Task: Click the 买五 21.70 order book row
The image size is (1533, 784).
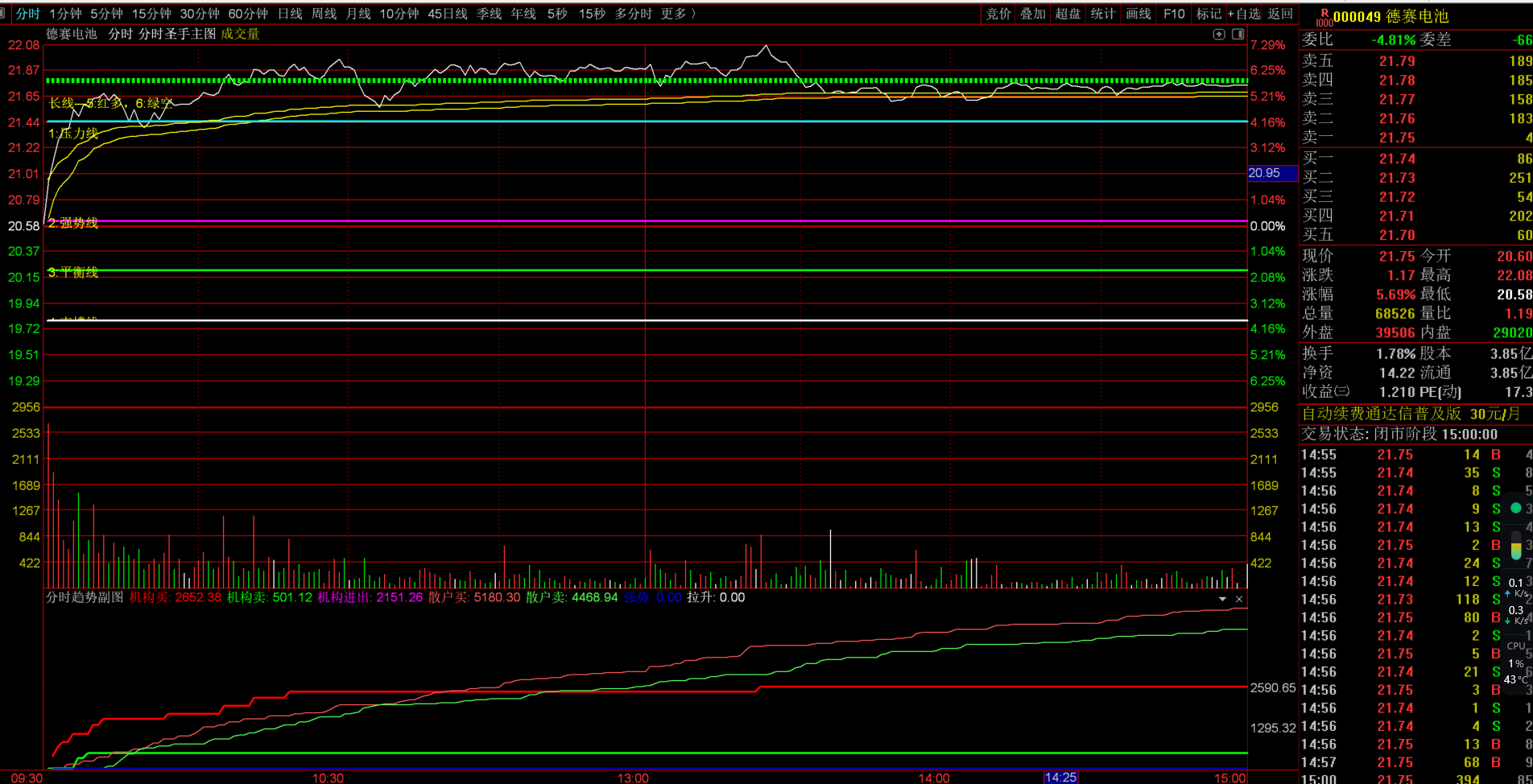Action: pos(1416,235)
